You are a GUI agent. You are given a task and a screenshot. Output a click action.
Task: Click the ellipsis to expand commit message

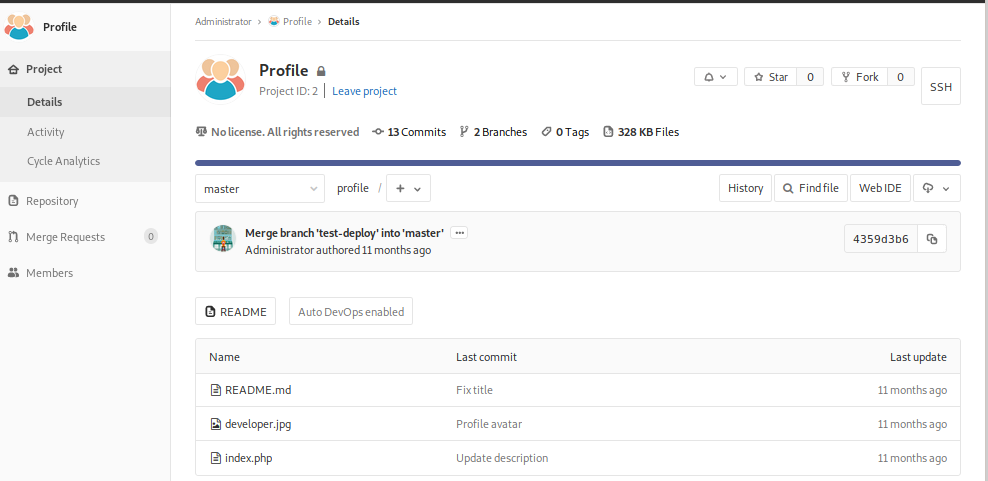[459, 232]
